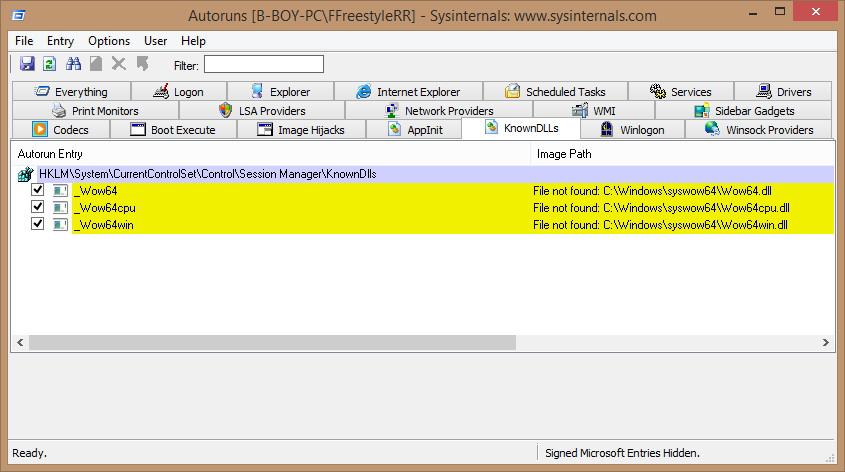Switch to the LSA Providers tab
845x472 pixels.
coord(262,111)
